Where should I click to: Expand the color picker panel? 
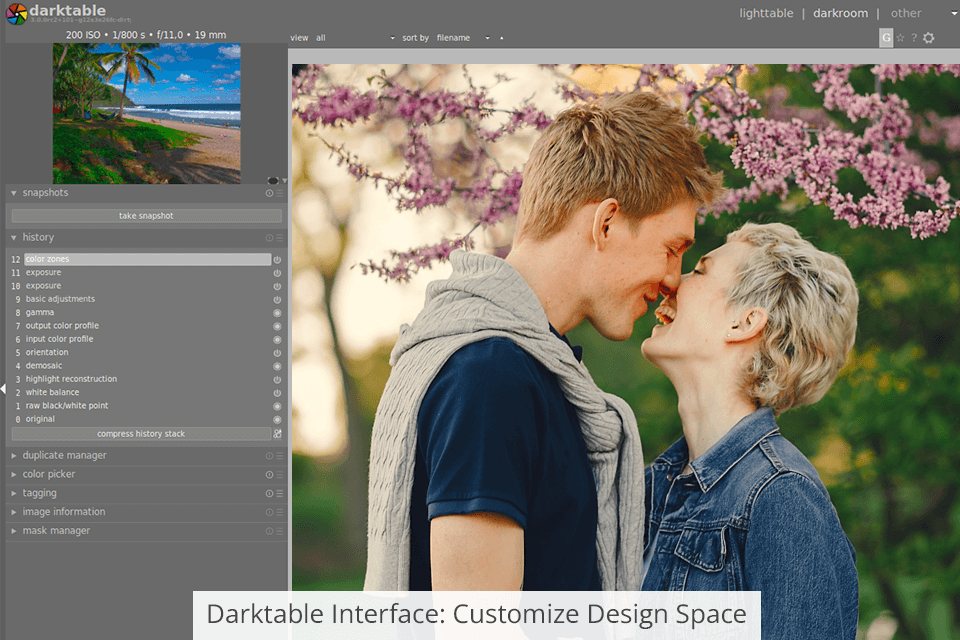click(49, 474)
